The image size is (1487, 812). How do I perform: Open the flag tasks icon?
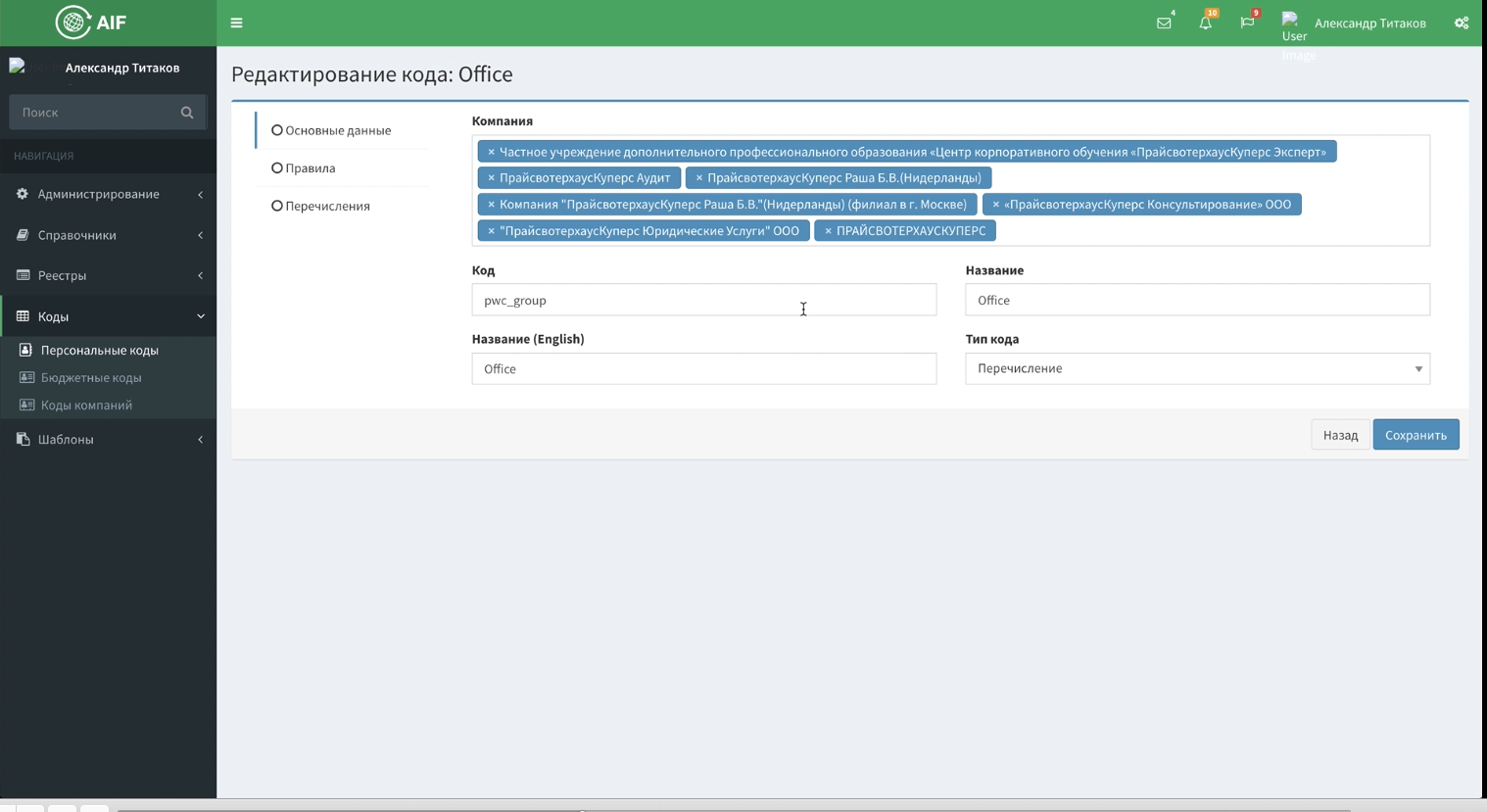coord(1247,23)
